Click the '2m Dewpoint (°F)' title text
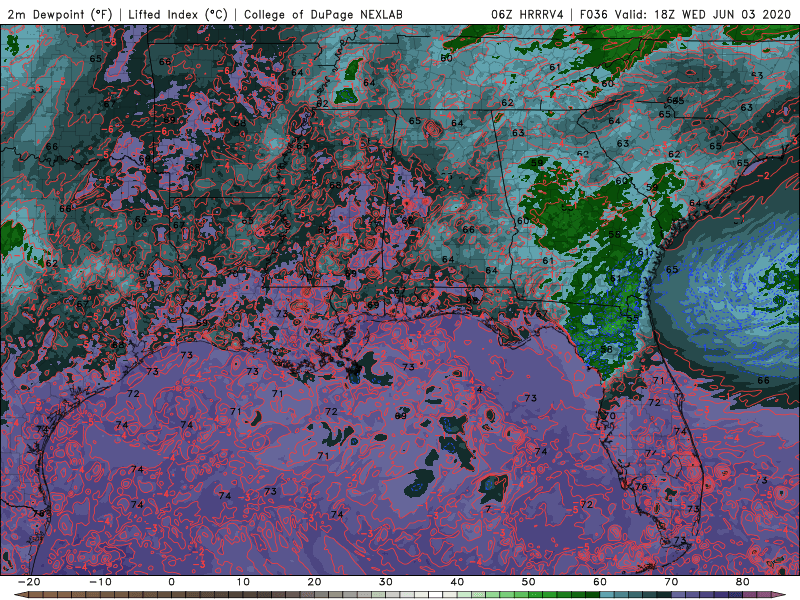Screen dimensions: 800x600 pos(60,14)
